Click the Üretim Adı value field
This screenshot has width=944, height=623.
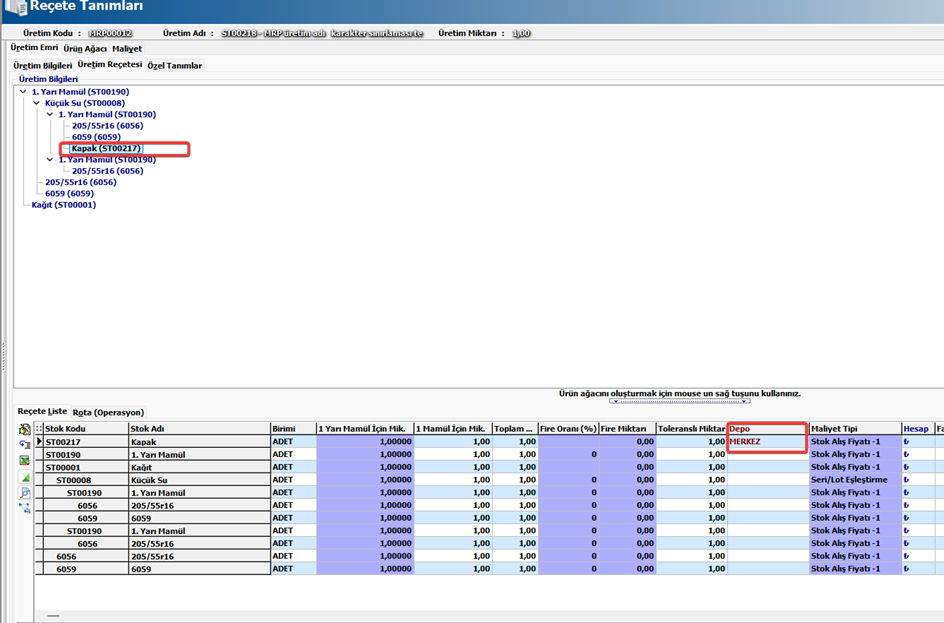[322, 33]
